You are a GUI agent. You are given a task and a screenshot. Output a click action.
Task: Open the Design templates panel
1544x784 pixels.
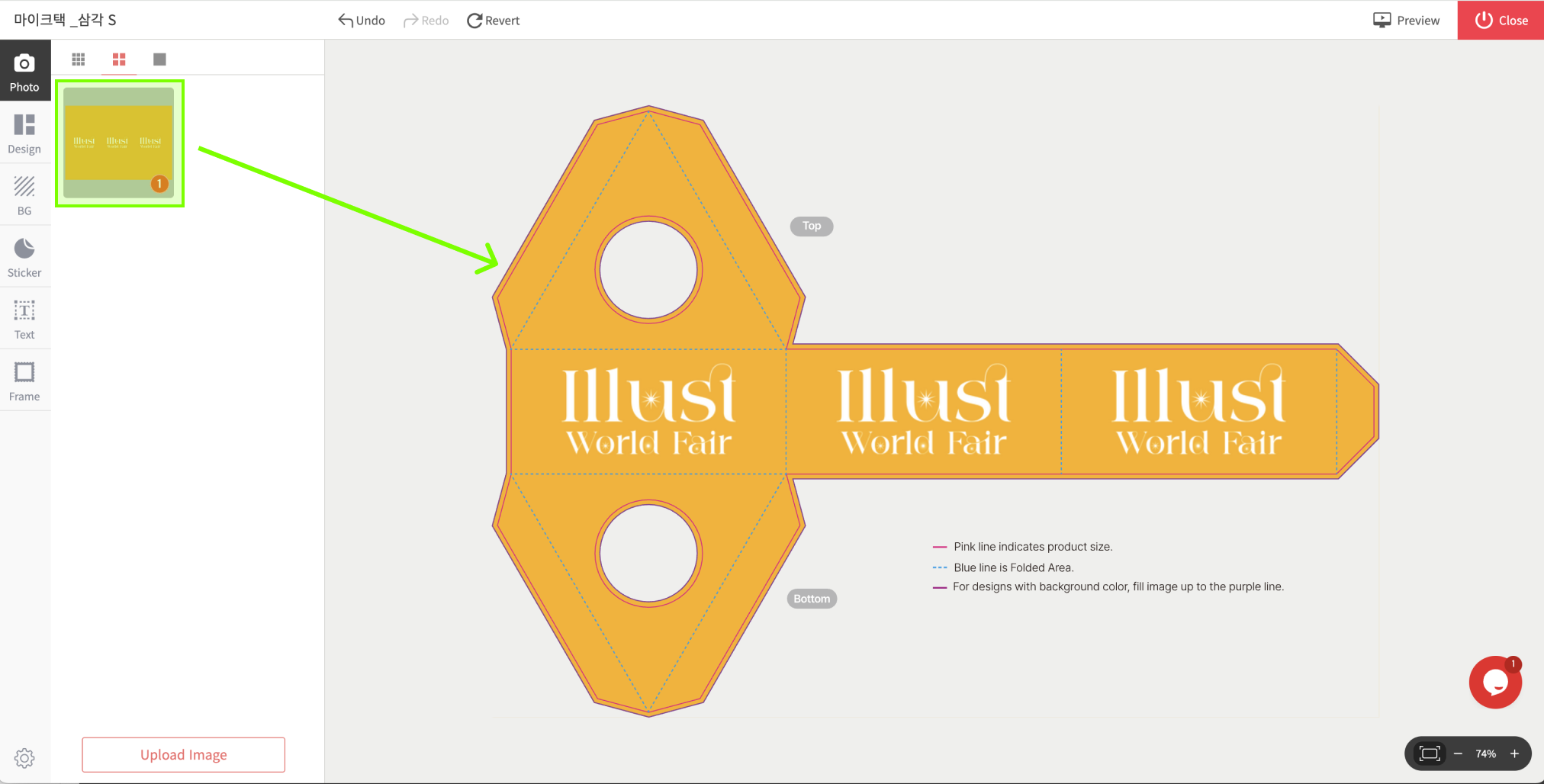point(24,133)
